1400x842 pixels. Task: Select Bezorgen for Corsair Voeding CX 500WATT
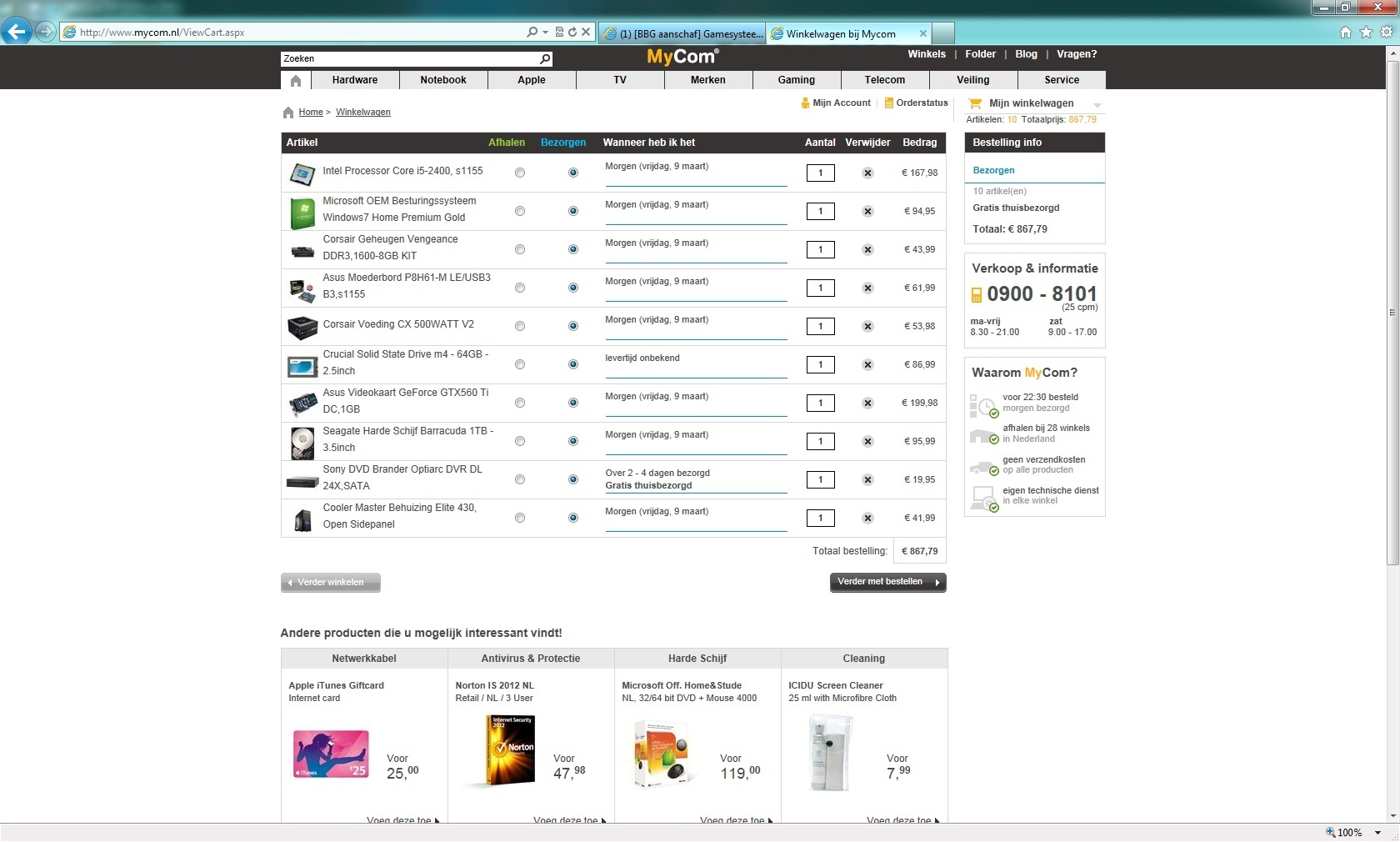coord(573,327)
